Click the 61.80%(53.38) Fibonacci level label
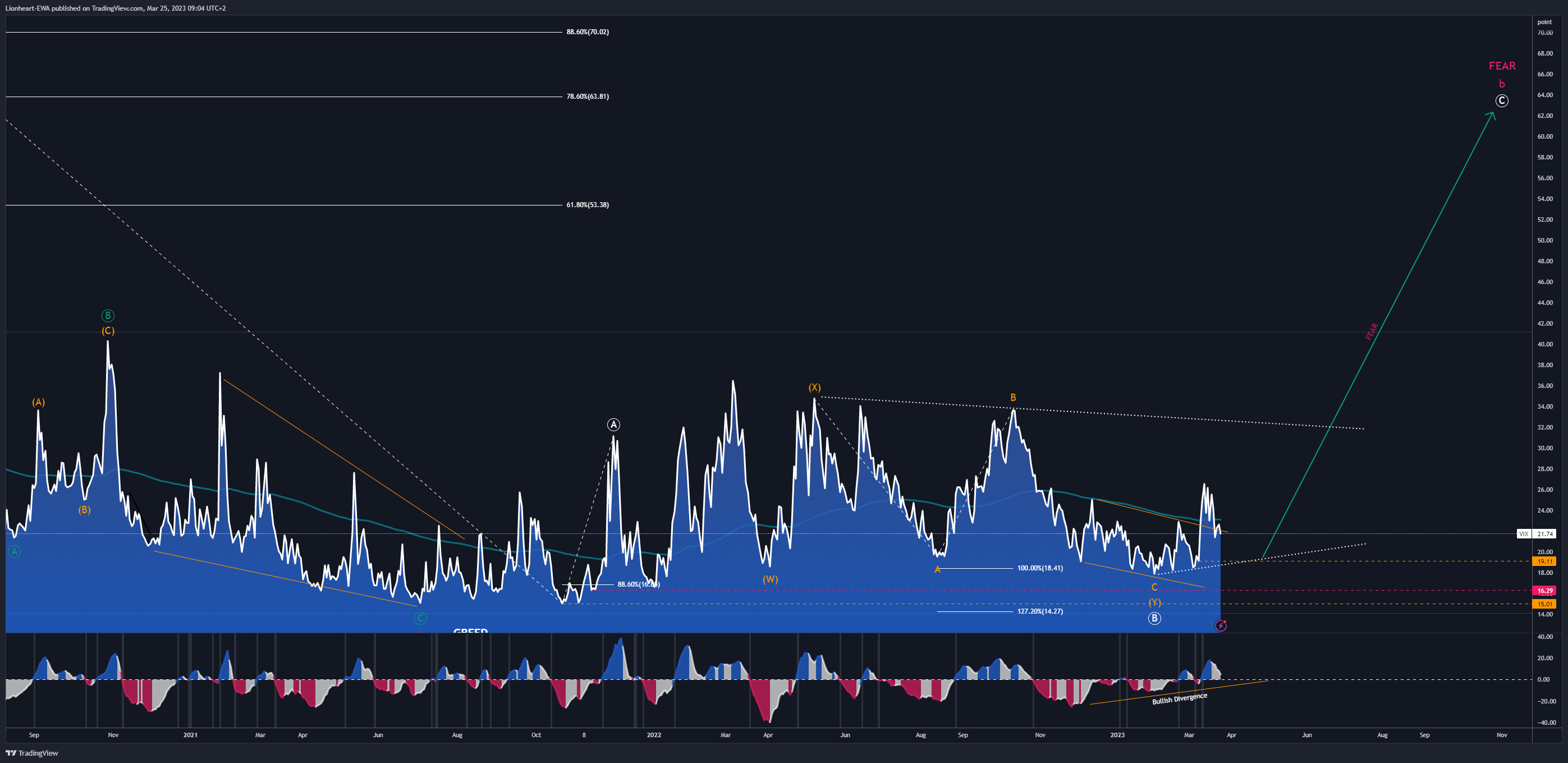 click(588, 204)
